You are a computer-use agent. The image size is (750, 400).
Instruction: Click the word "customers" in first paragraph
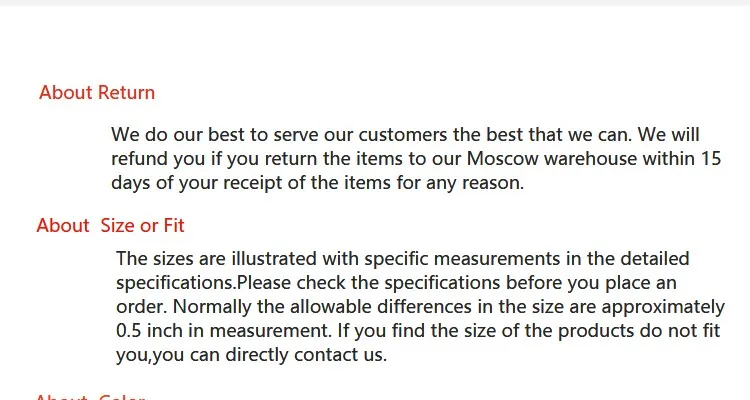click(x=403, y=134)
